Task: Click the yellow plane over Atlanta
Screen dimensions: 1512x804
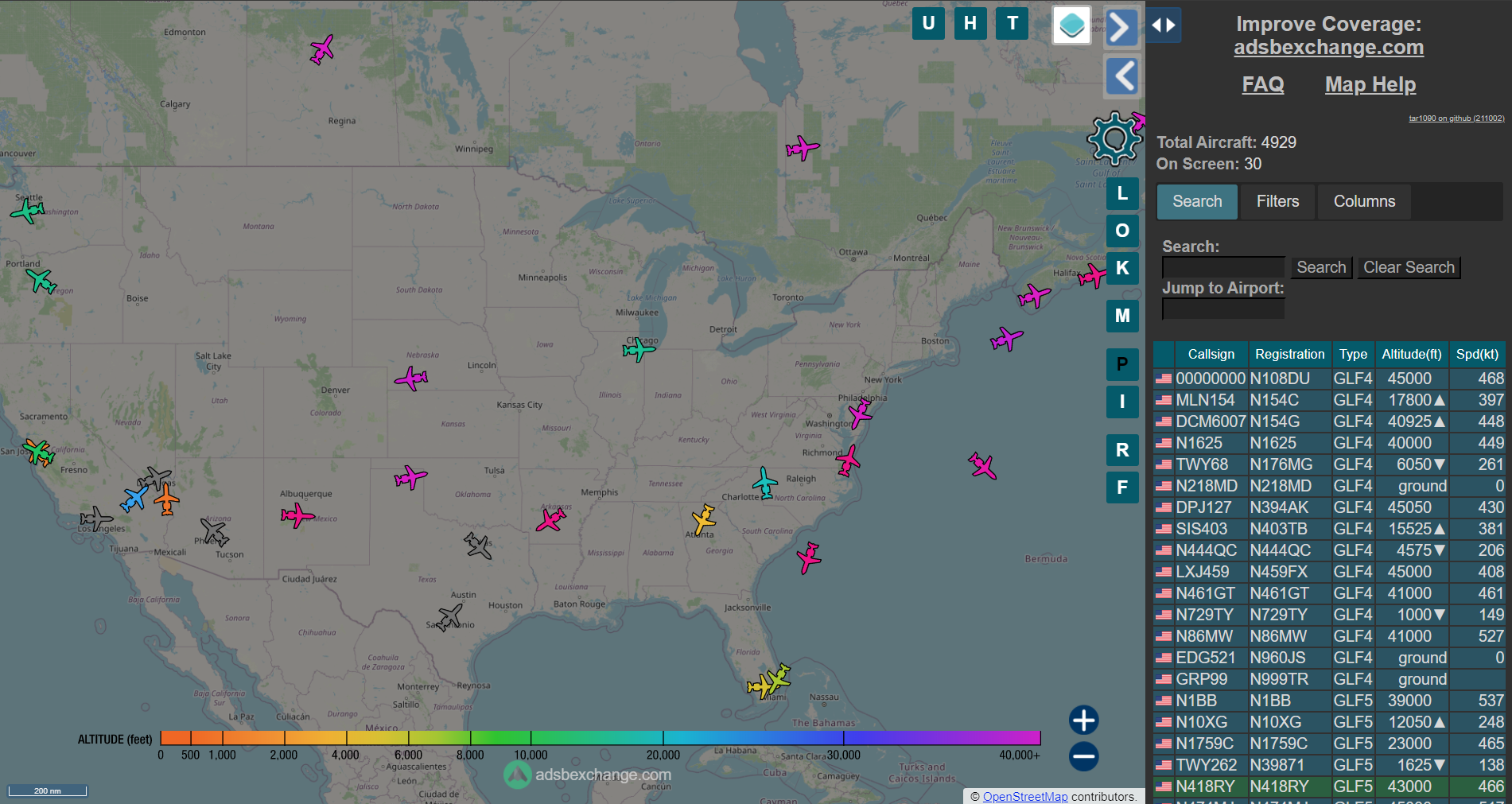Action: [703, 520]
